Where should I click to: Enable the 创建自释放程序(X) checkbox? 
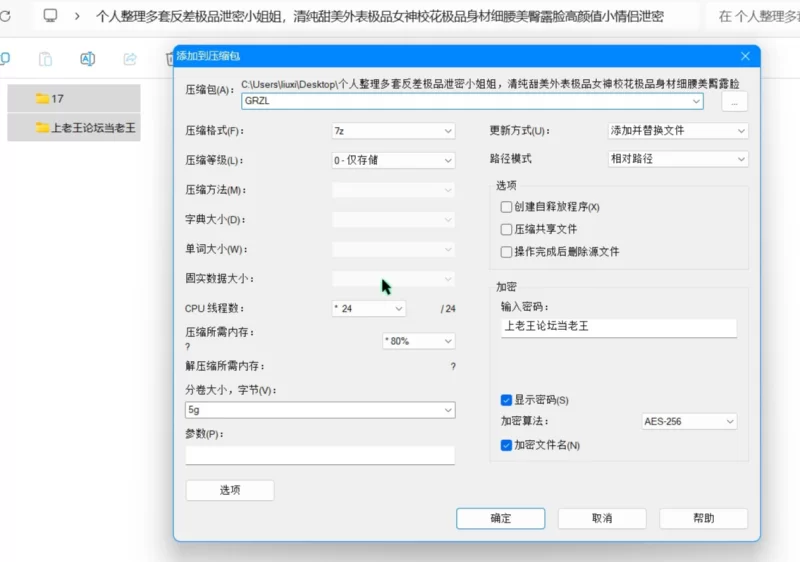tap(506, 207)
